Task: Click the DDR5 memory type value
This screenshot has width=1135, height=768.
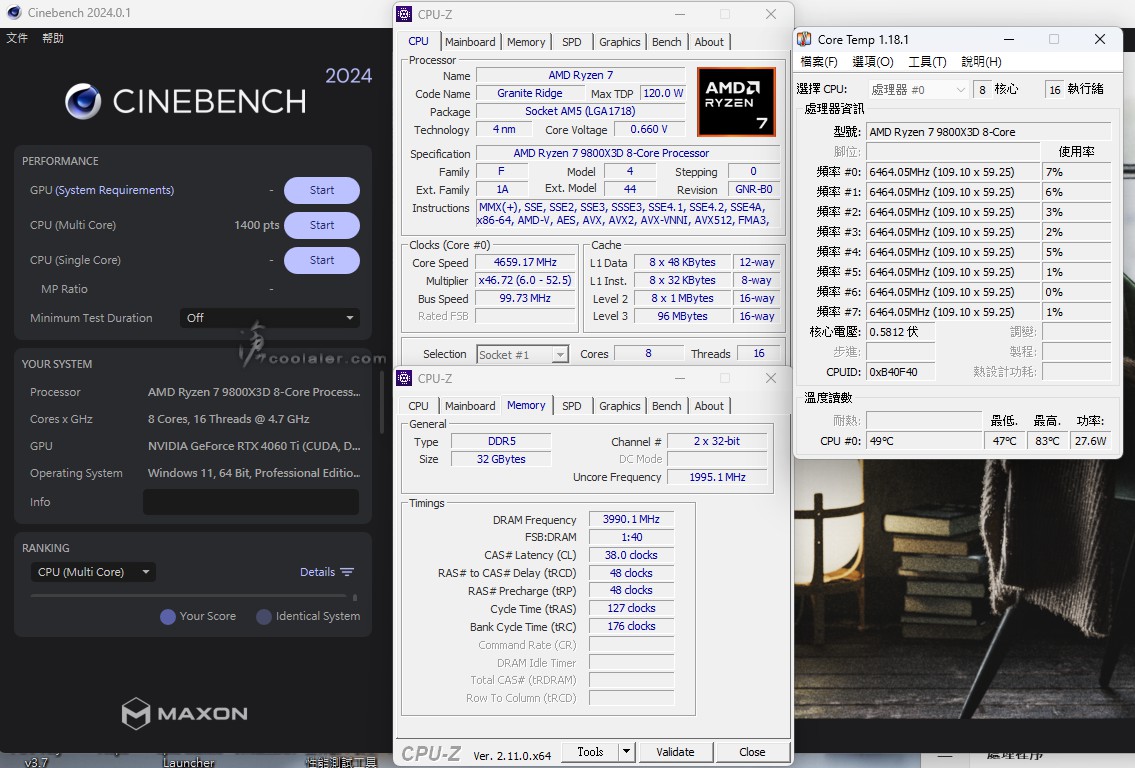Action: (501, 441)
